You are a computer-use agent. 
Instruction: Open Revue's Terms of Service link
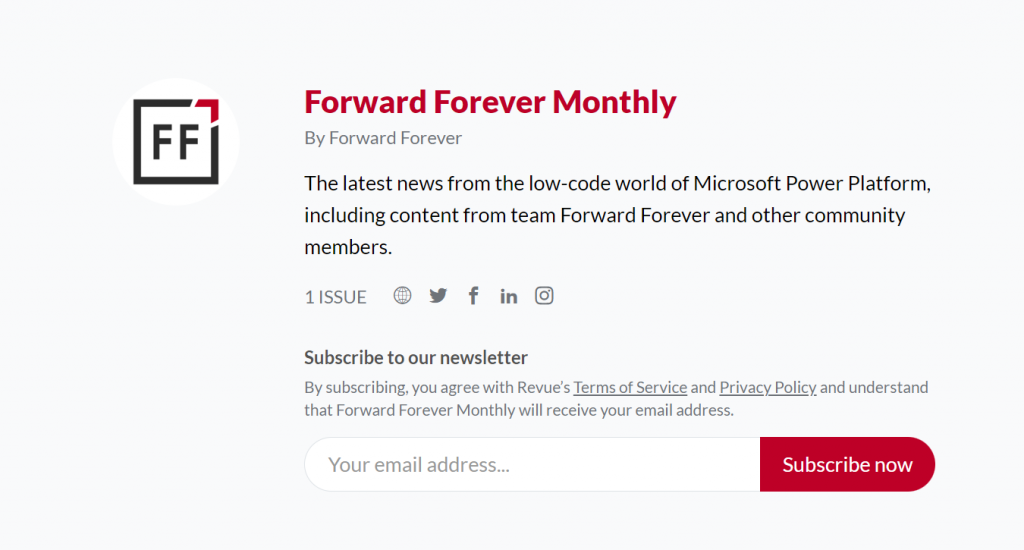[630, 387]
